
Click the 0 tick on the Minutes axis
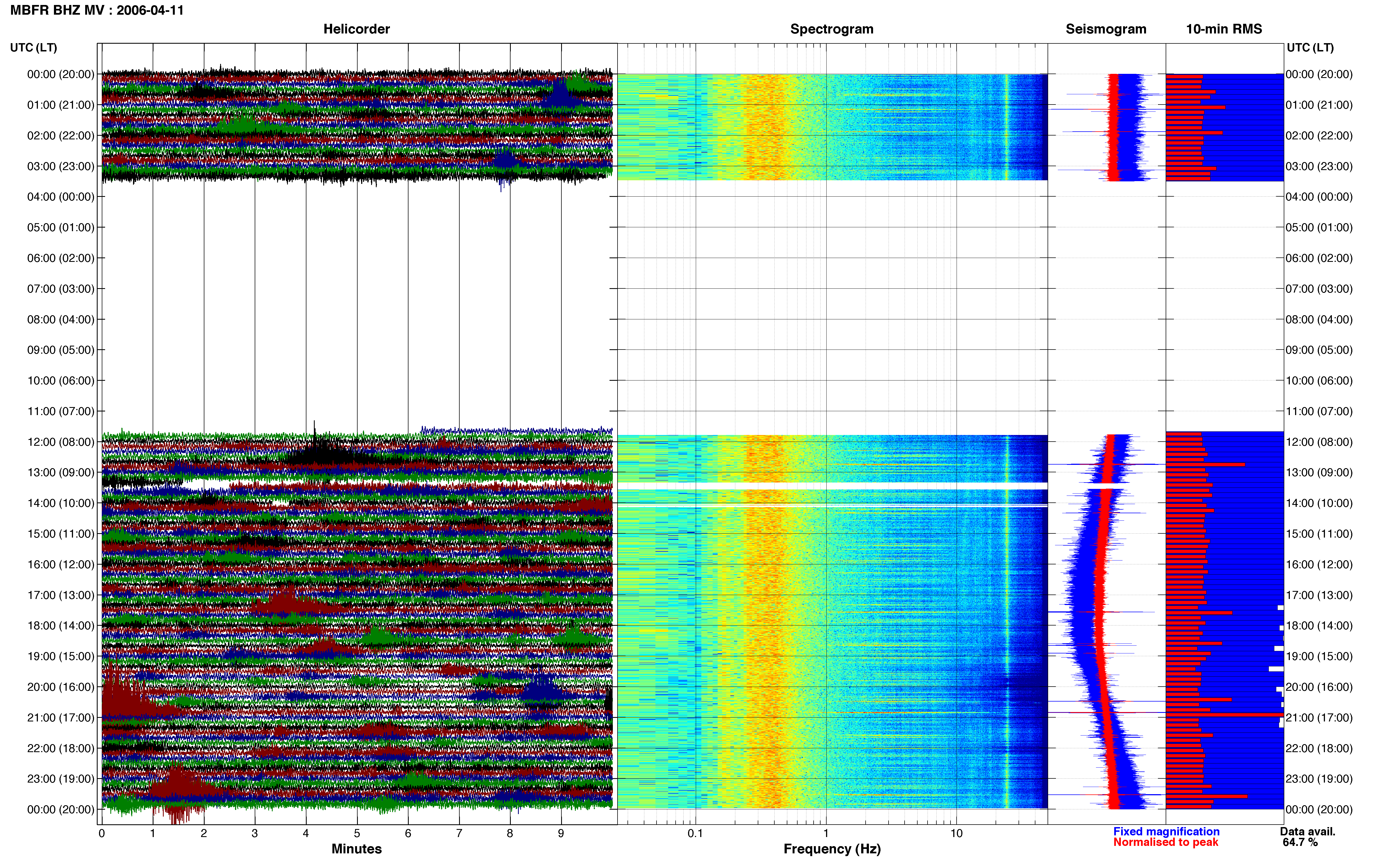tap(101, 833)
